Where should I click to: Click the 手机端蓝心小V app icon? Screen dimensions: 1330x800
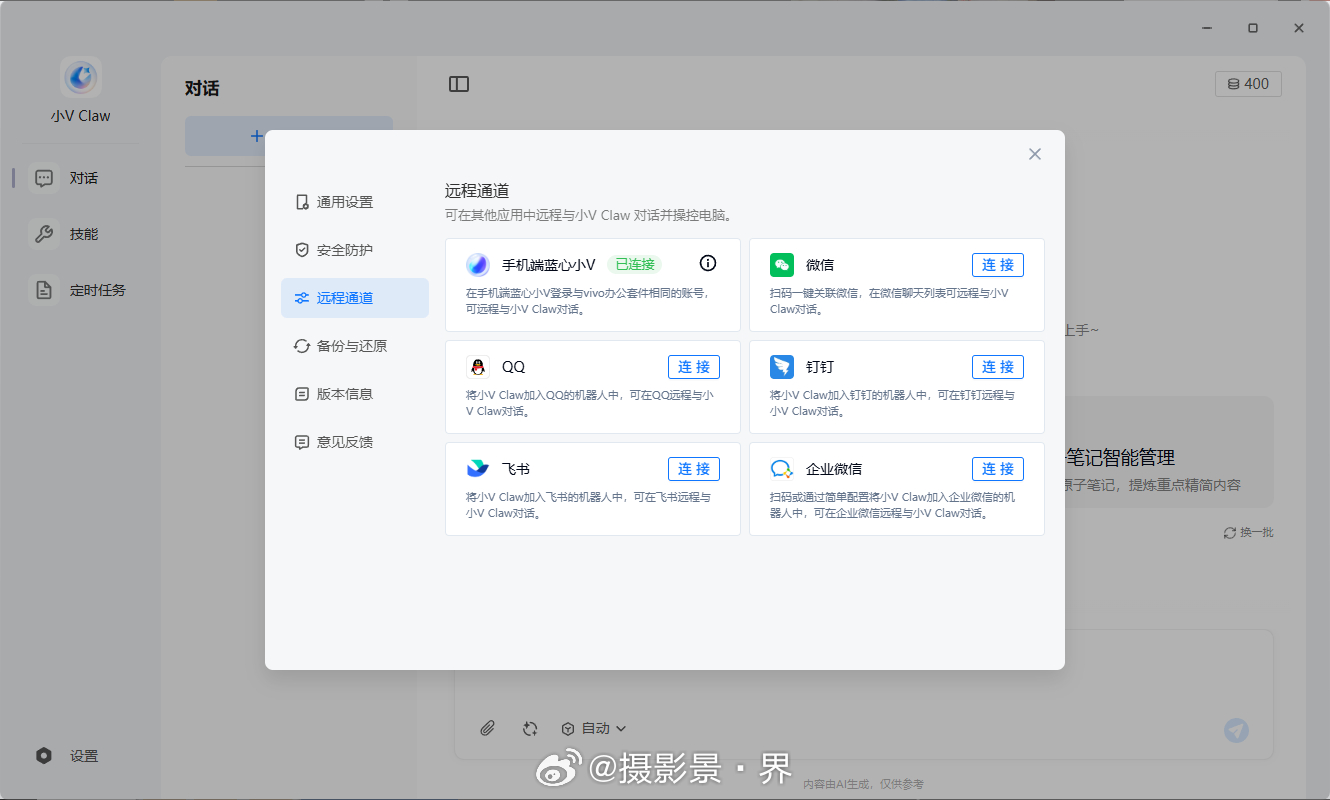[478, 265]
